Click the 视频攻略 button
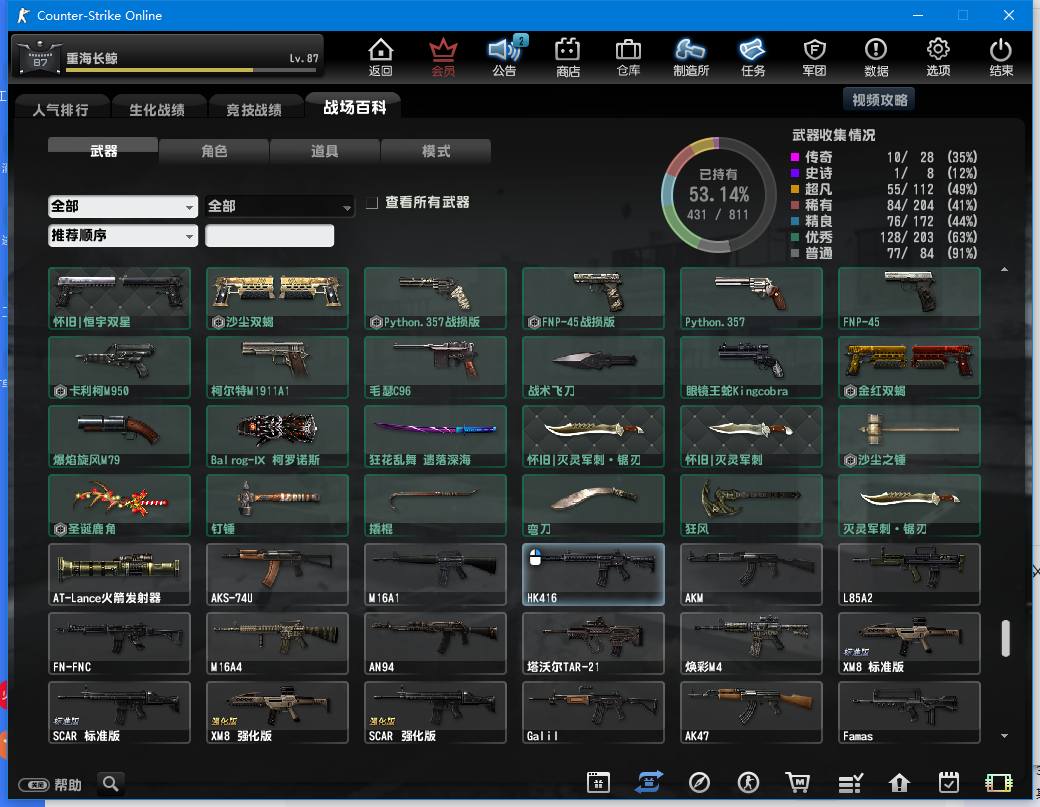This screenshot has height=807, width=1040. (x=879, y=99)
